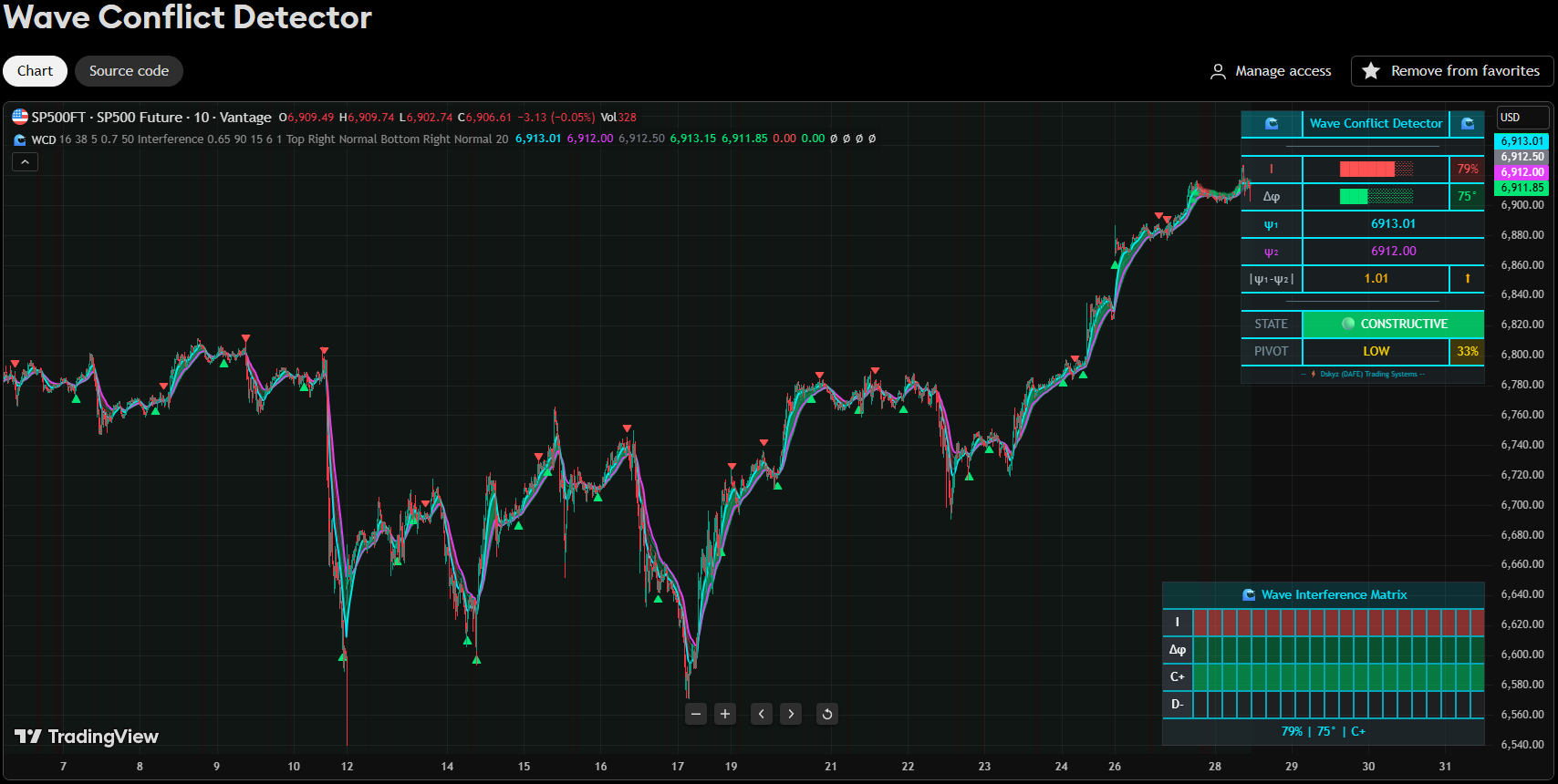Click the STATE label cell

point(1271,324)
